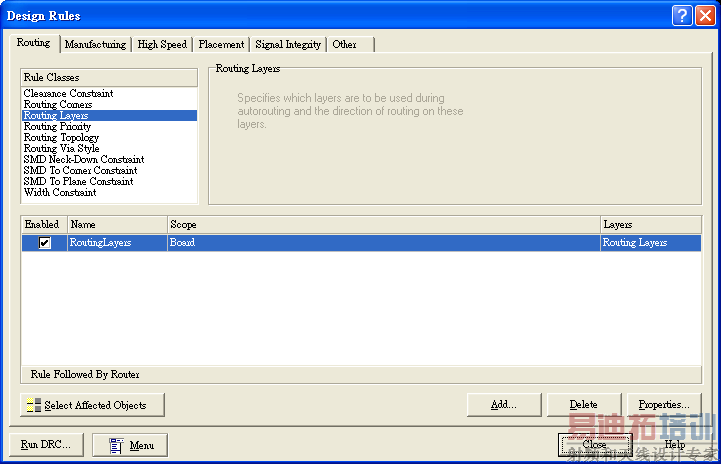Screen dimensions: 721x464
Task: Open the High Speed tab
Action: 162,45
